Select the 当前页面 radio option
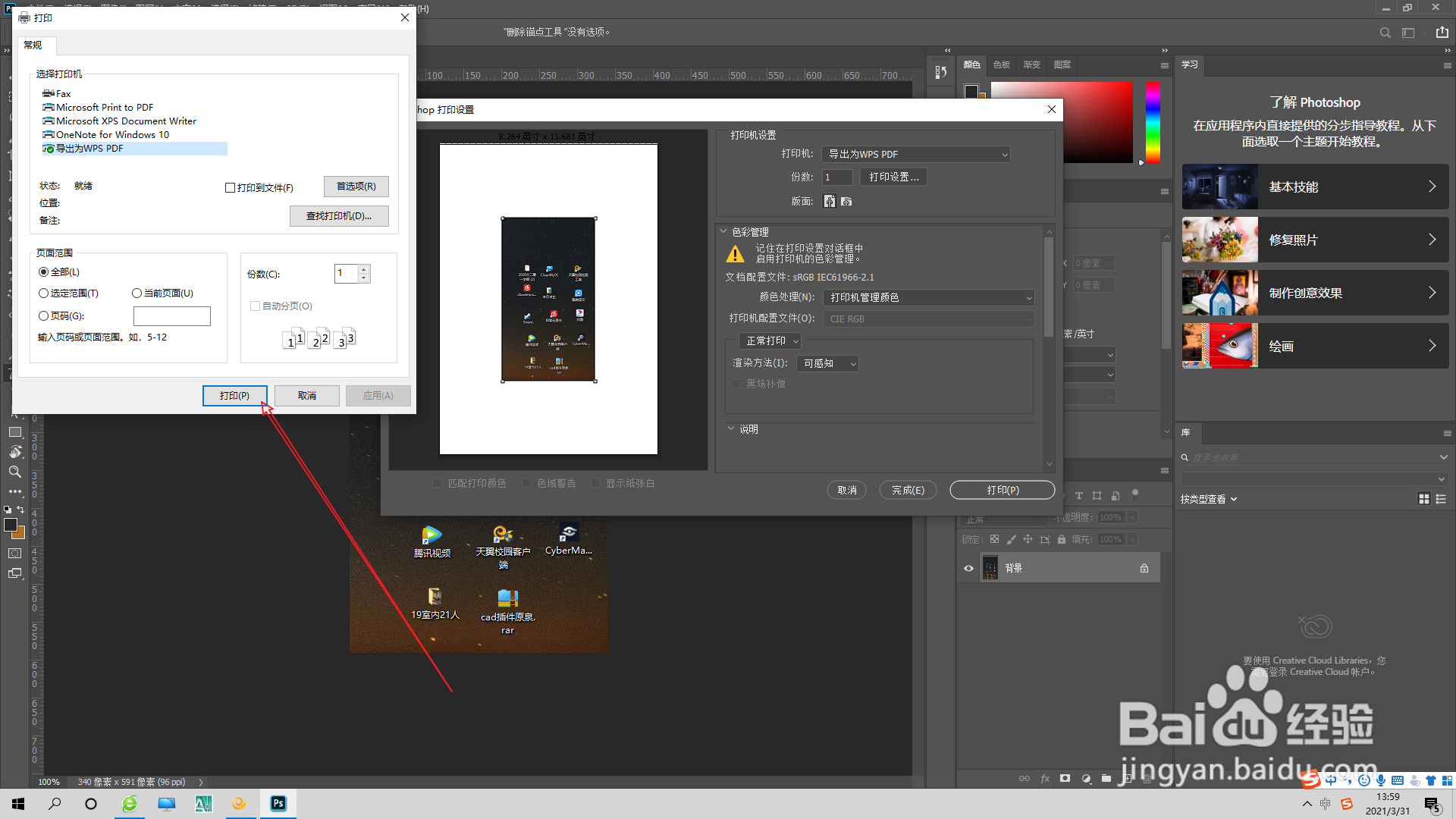Image resolution: width=1456 pixels, height=819 pixels. (136, 293)
